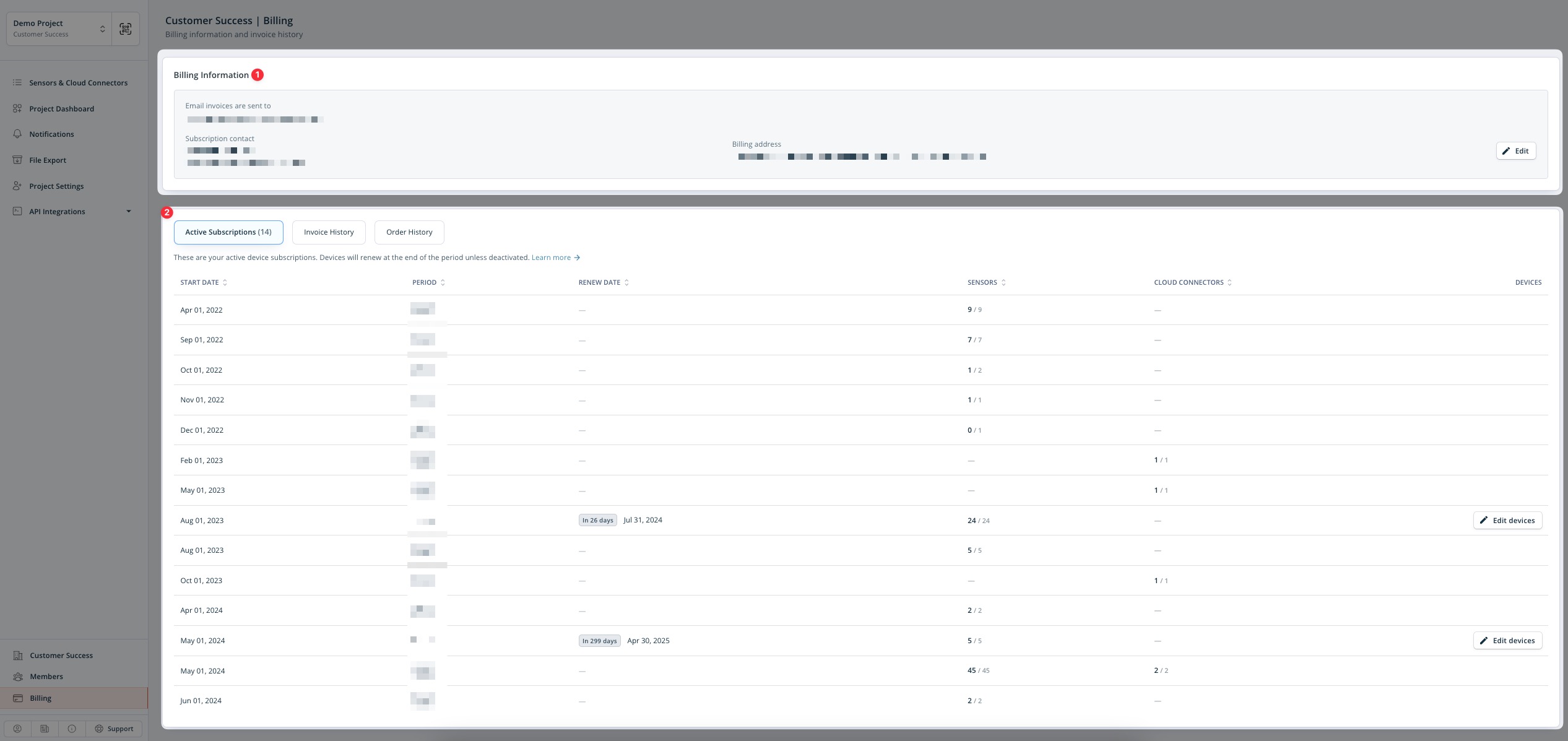The image size is (1568, 741).
Task: Switch to Invoice History tab
Action: tap(329, 232)
